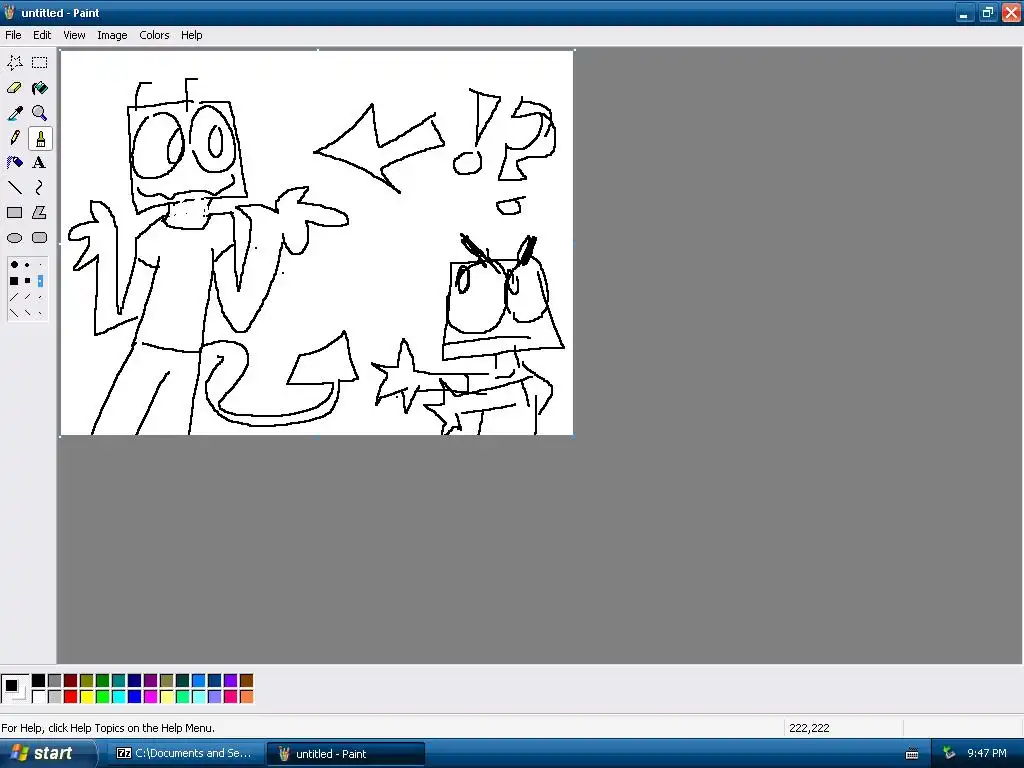Click the untitled - Paint taskbar button
Image resolution: width=1024 pixels, height=768 pixels.
point(346,754)
